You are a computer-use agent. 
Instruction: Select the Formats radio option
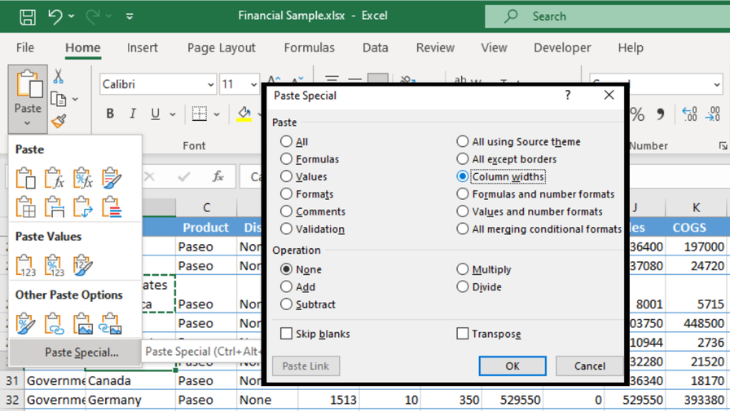point(286,194)
